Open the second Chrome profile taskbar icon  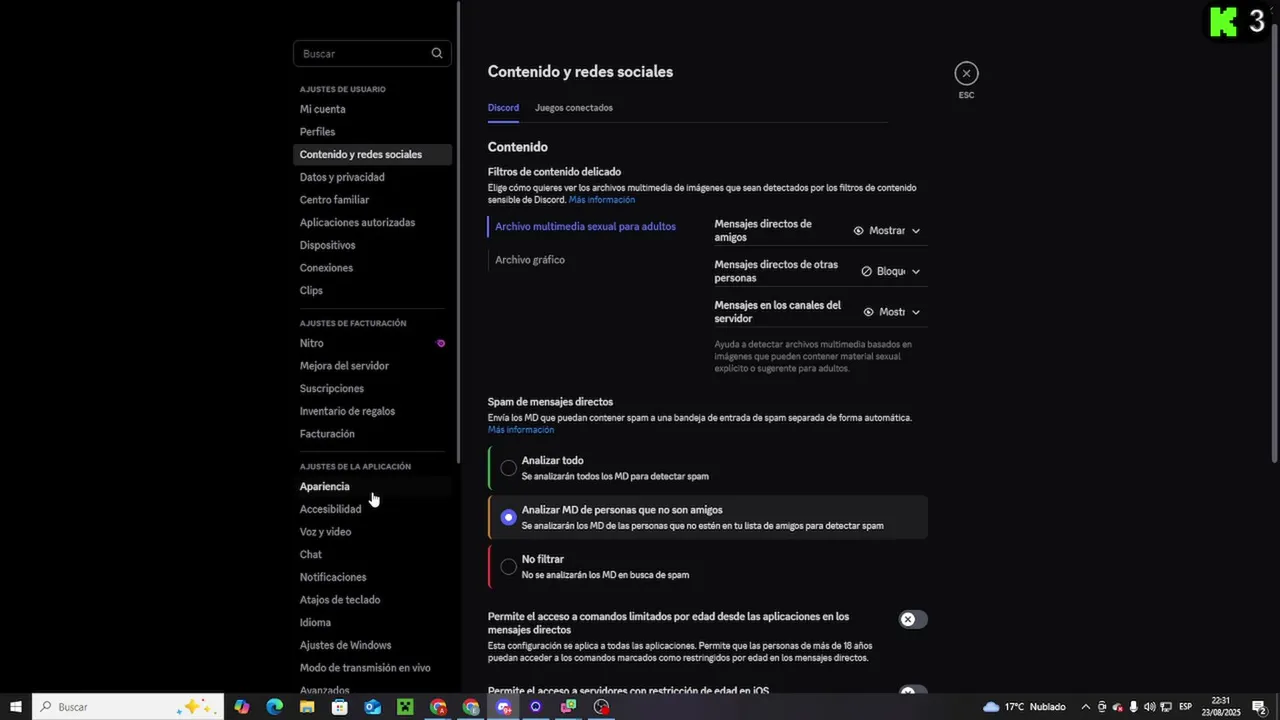coord(471,707)
